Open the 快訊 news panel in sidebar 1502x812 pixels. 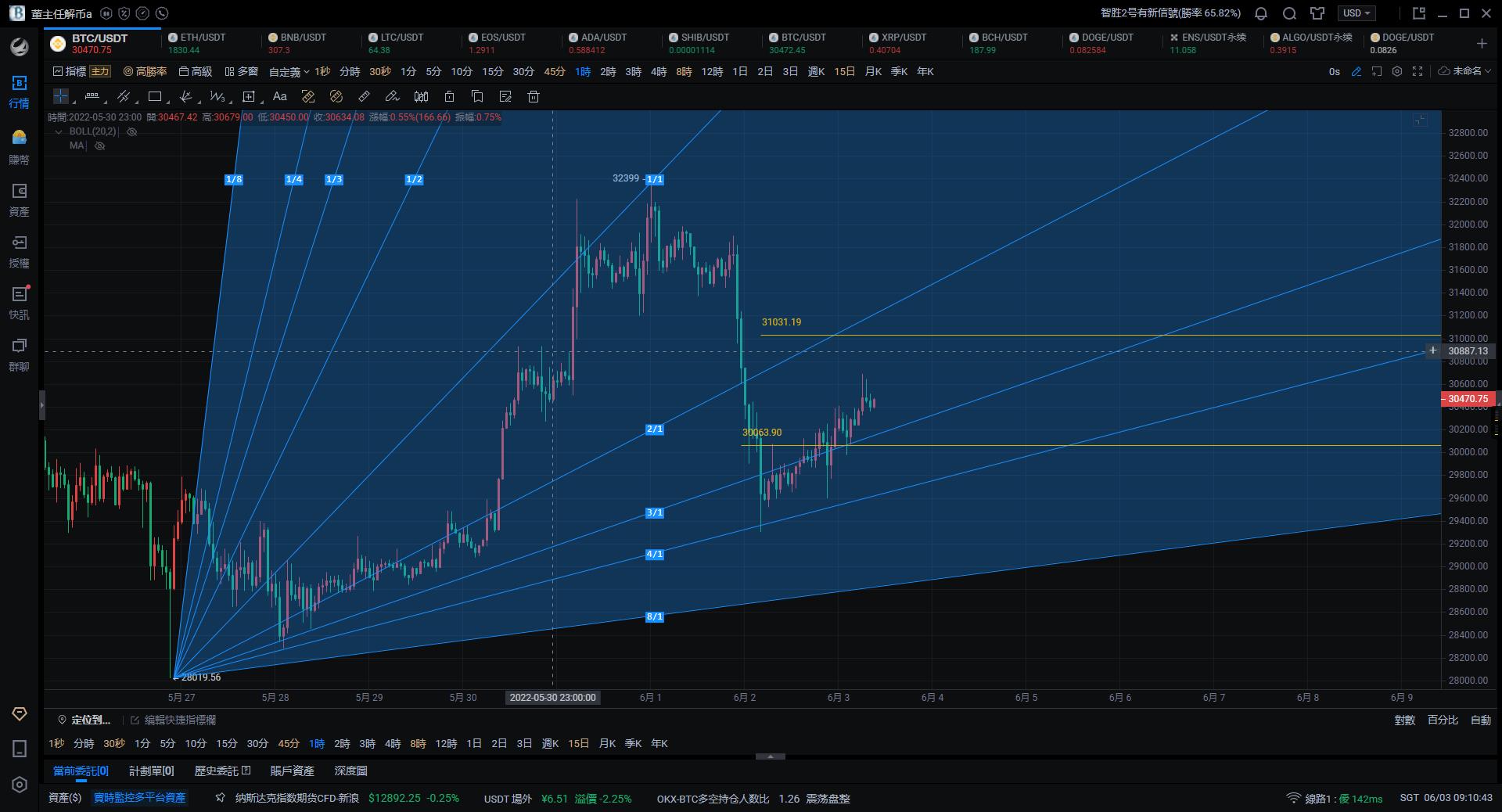tap(19, 304)
